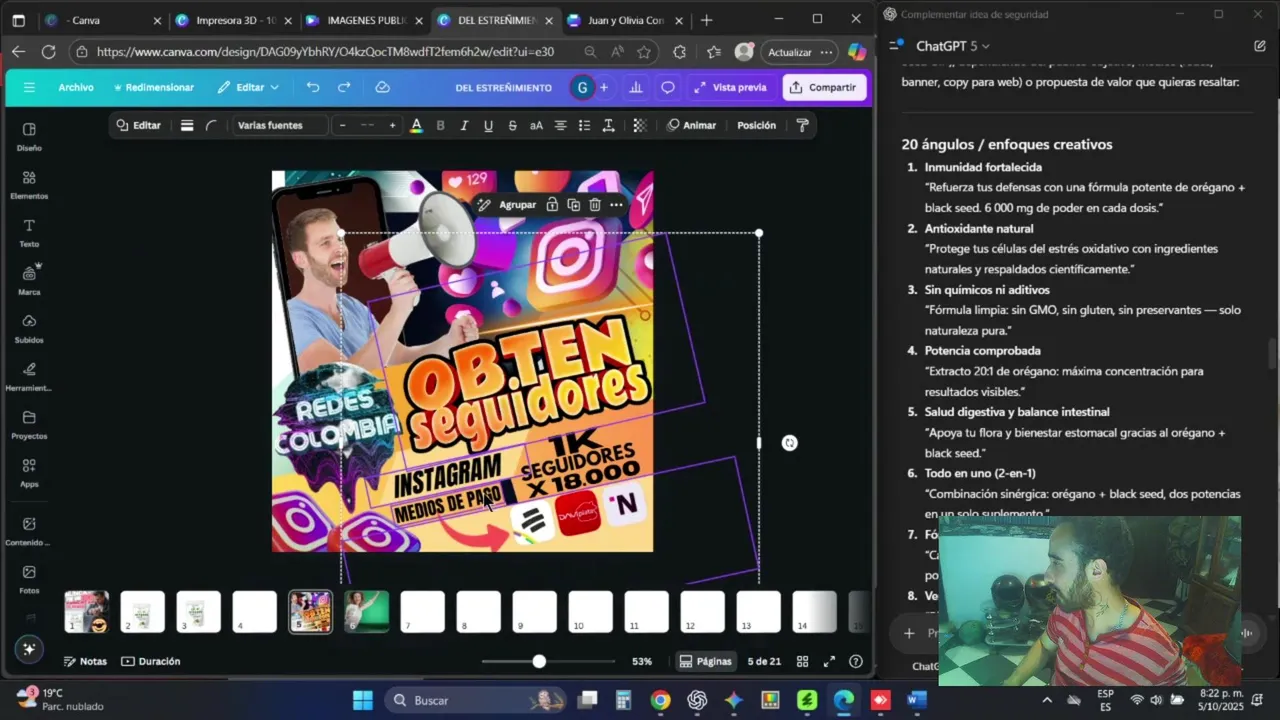Open Varias fuentes font dropdown
The height and width of the screenshot is (720, 1280).
[279, 126]
